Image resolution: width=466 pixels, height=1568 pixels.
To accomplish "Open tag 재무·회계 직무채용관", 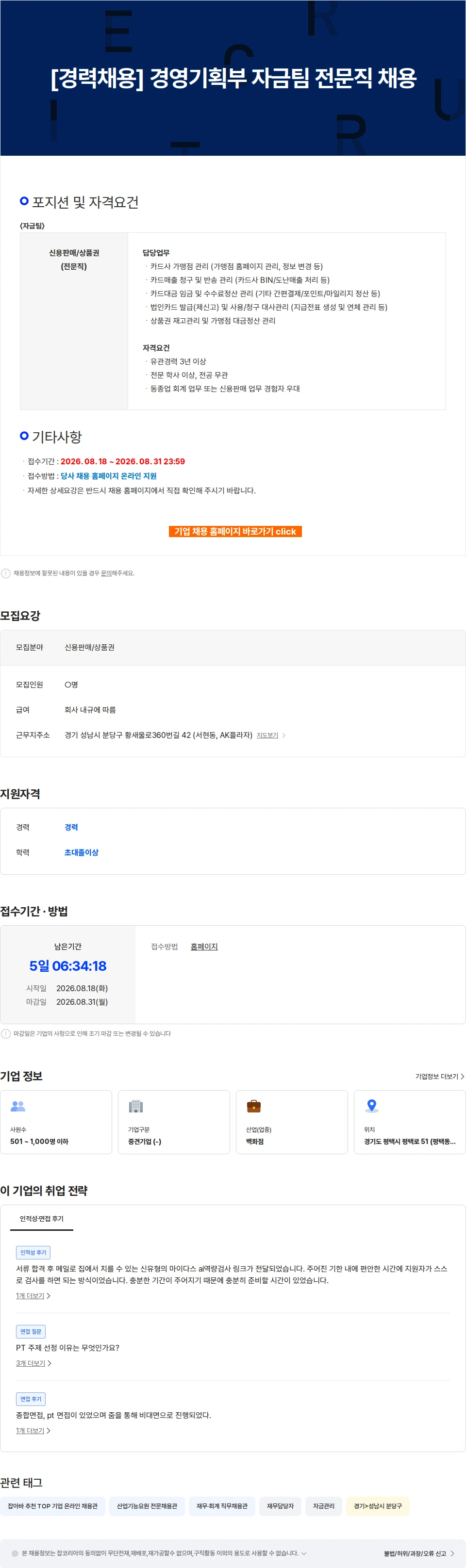I will pos(222,1506).
